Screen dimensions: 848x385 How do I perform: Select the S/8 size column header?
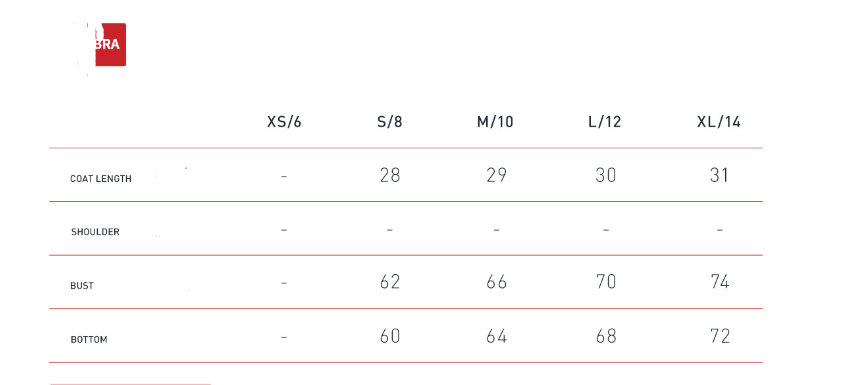tap(390, 122)
